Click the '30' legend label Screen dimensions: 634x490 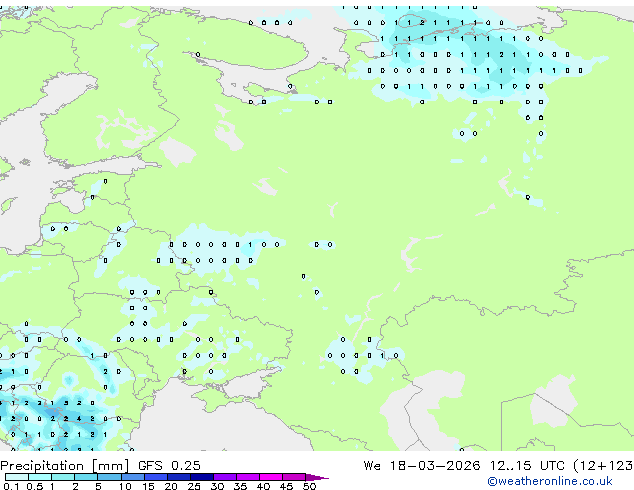[x=218, y=486]
